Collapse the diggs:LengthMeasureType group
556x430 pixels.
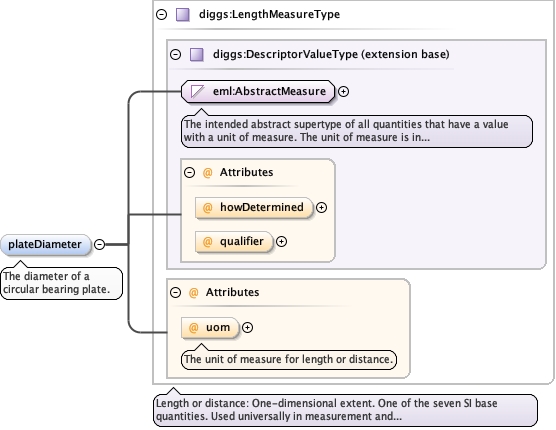pyautogui.click(x=162, y=15)
